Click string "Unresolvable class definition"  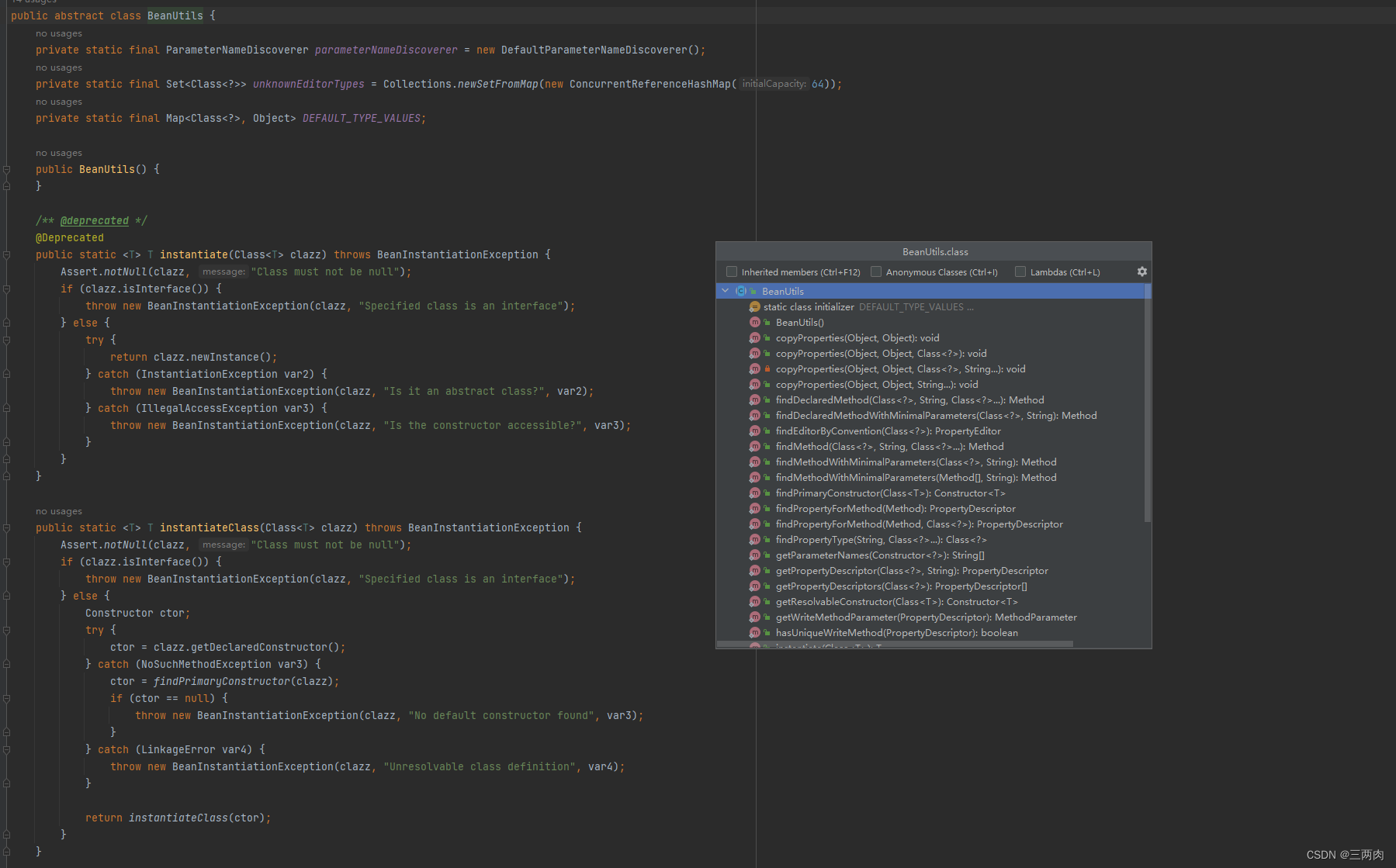[480, 766]
